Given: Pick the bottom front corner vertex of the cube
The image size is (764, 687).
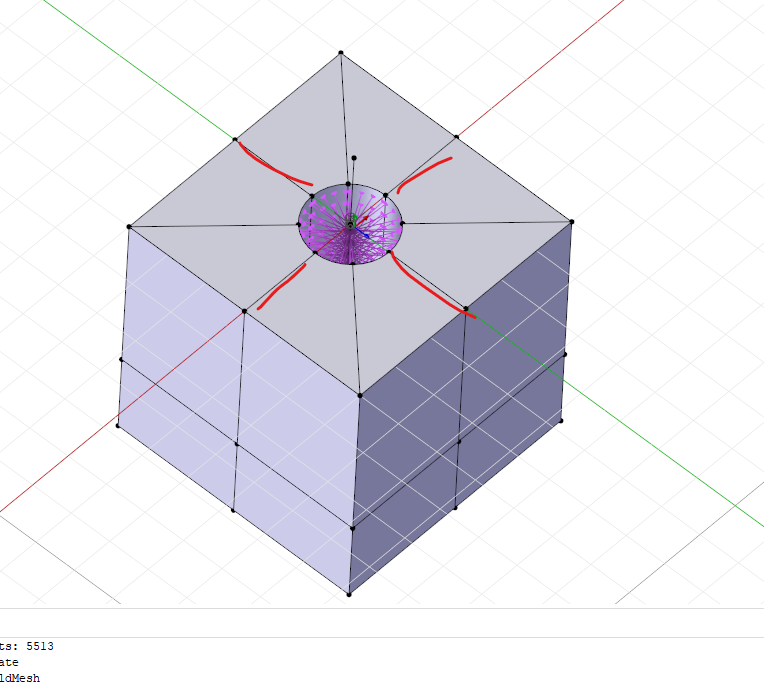Looking at the screenshot, I should point(349,594).
